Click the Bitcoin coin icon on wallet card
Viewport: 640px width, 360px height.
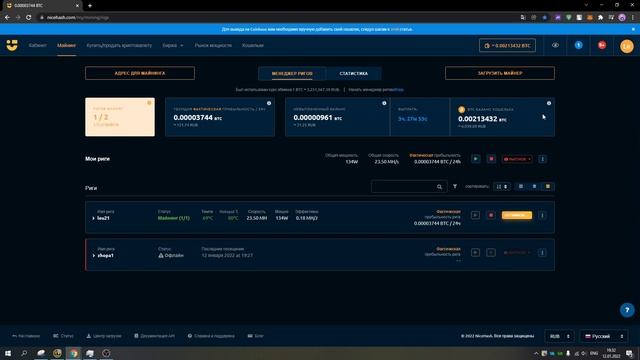pyautogui.click(x=461, y=109)
